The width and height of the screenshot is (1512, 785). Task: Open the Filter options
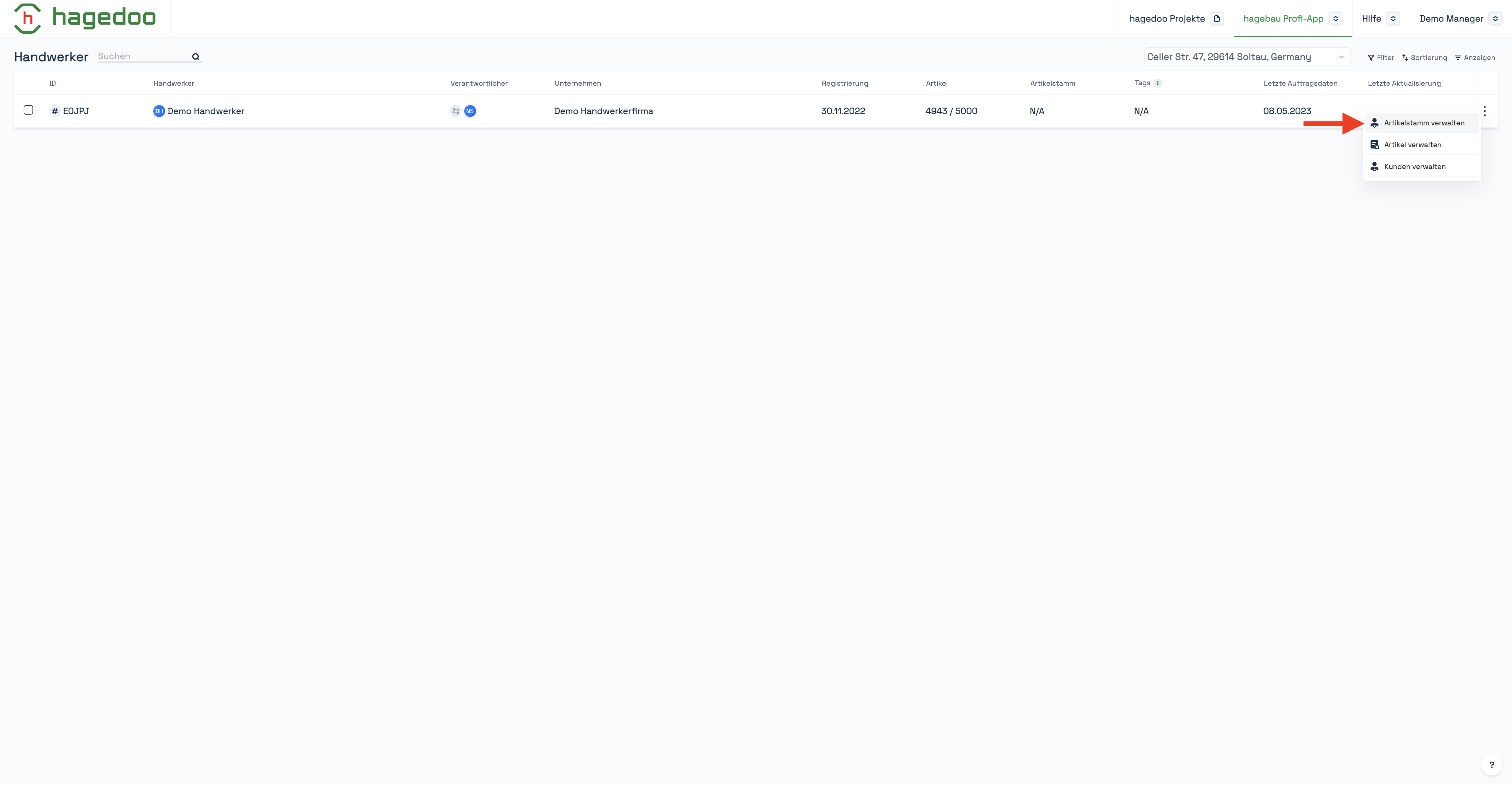pyautogui.click(x=1381, y=58)
